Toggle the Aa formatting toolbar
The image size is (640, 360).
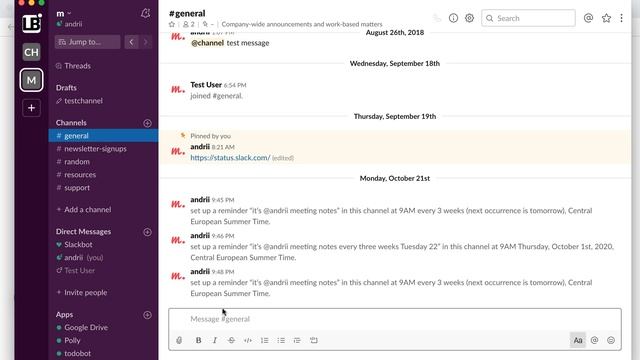click(578, 340)
